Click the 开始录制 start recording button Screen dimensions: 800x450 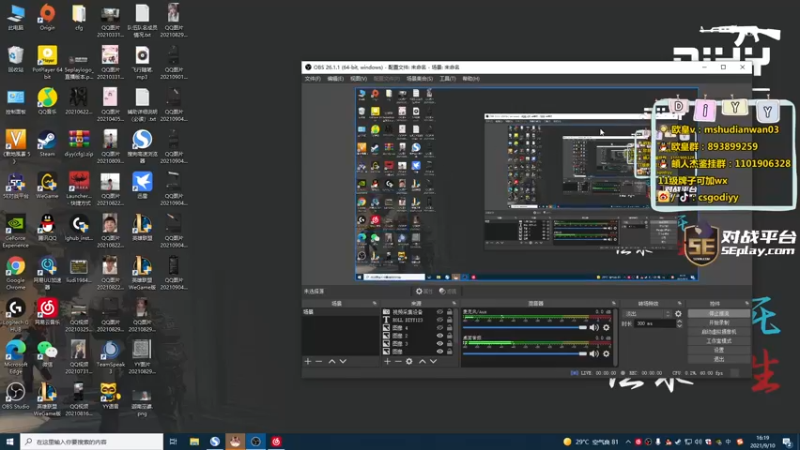(x=719, y=323)
